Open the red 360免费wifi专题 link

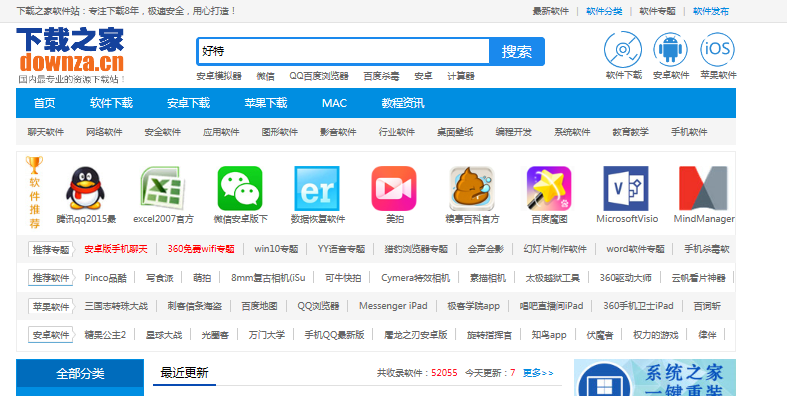[201, 249]
